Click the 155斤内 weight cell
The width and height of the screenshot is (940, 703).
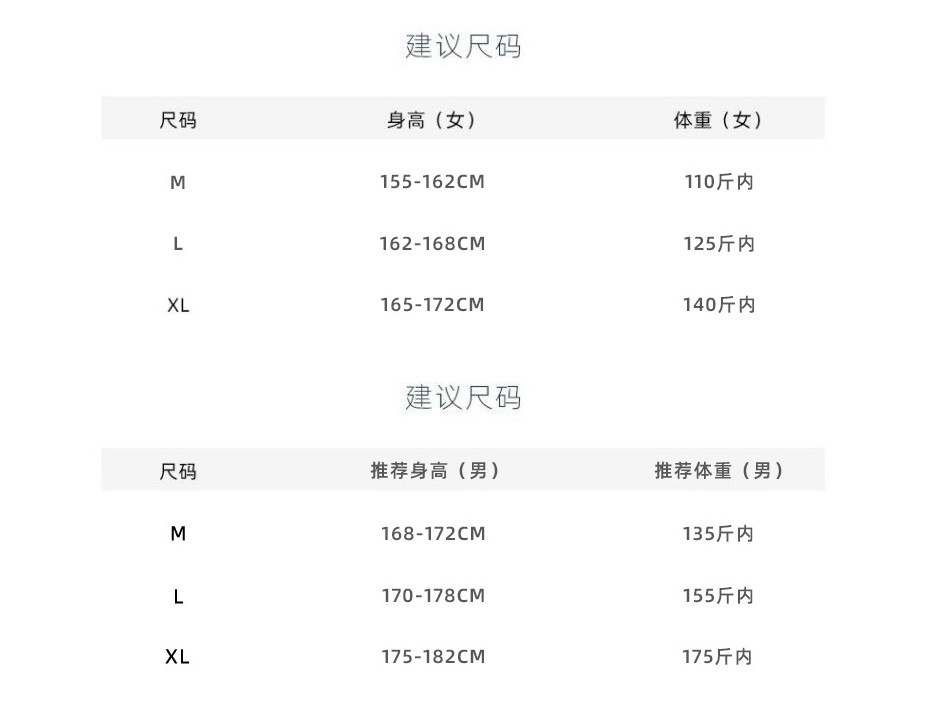[x=718, y=596]
